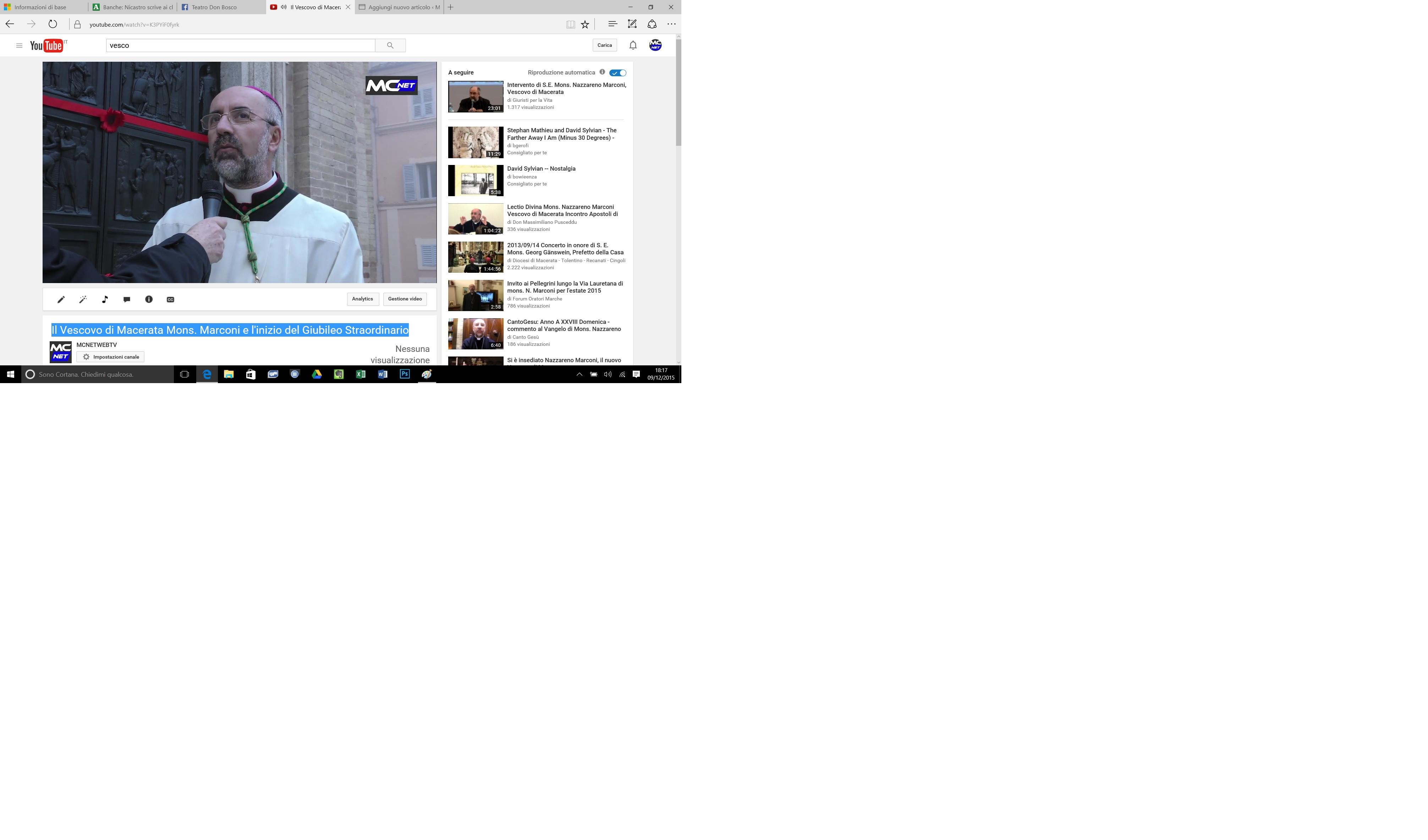Open the reading view book icon
This screenshot has width=1428, height=840.
pyautogui.click(x=571, y=24)
